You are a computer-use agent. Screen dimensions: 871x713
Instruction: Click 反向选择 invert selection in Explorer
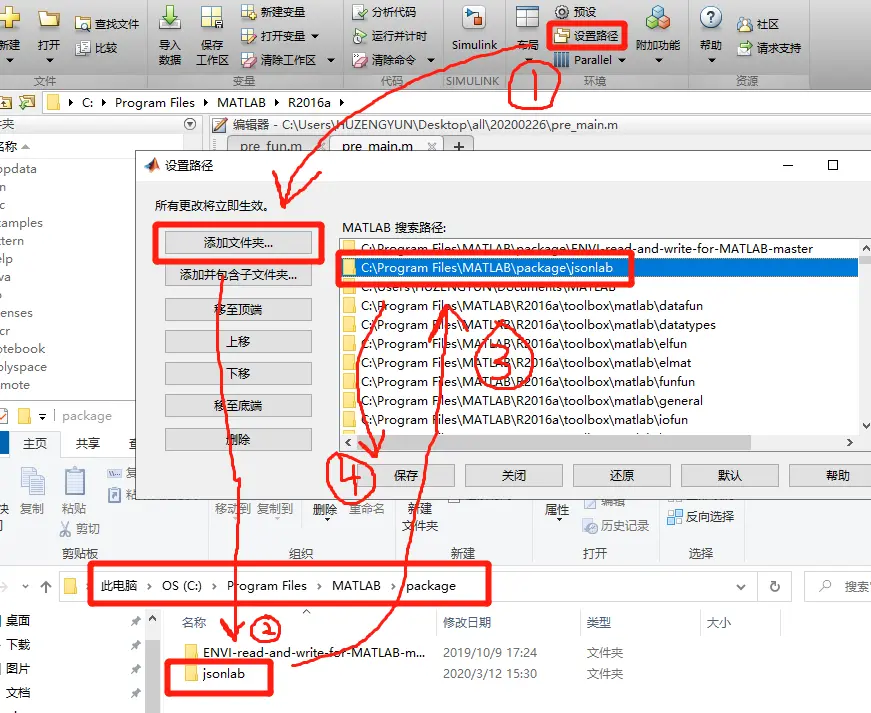tap(700, 516)
